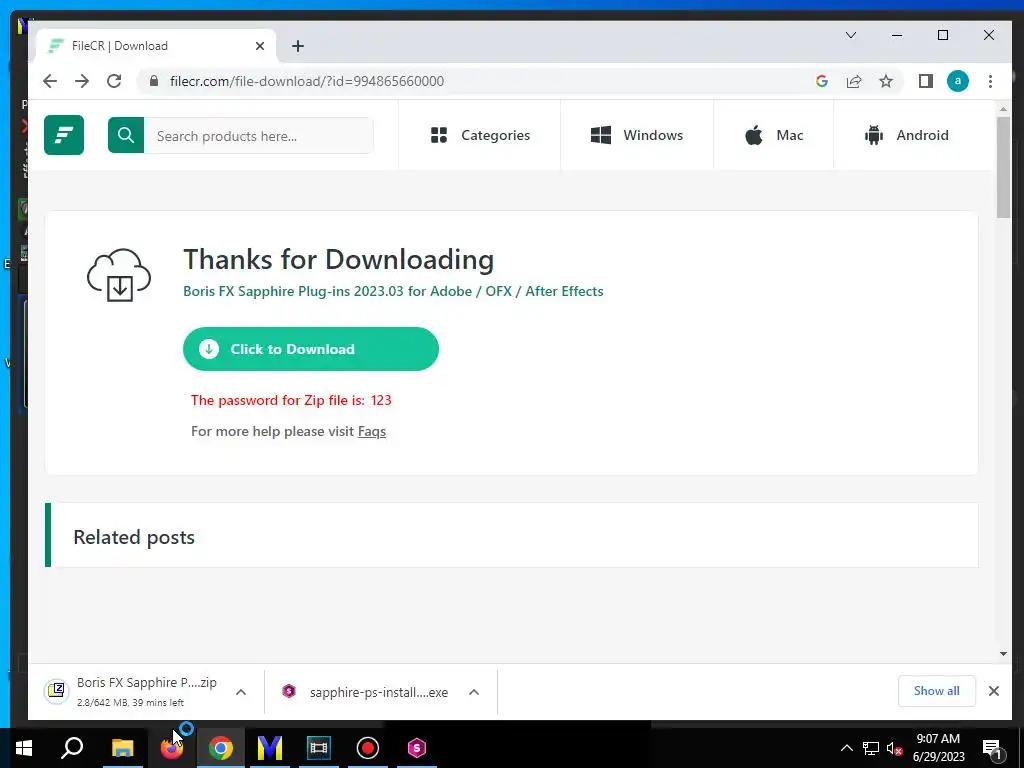Open the Boris FX Sapphire Plug-ins title link
1024x768 pixels.
pyautogui.click(x=393, y=291)
